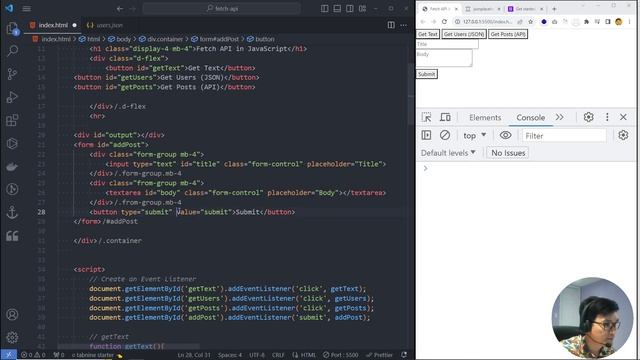
Task: Reload the browser page
Action: [444, 22]
